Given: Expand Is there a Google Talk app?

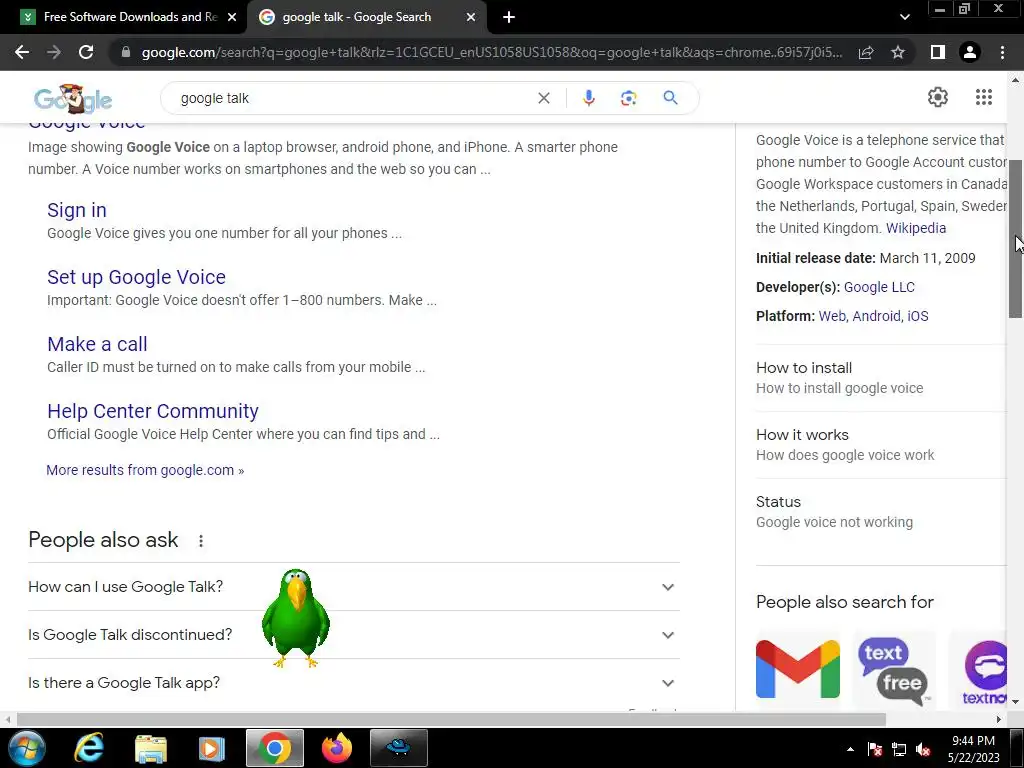Looking at the screenshot, I should coord(353,683).
